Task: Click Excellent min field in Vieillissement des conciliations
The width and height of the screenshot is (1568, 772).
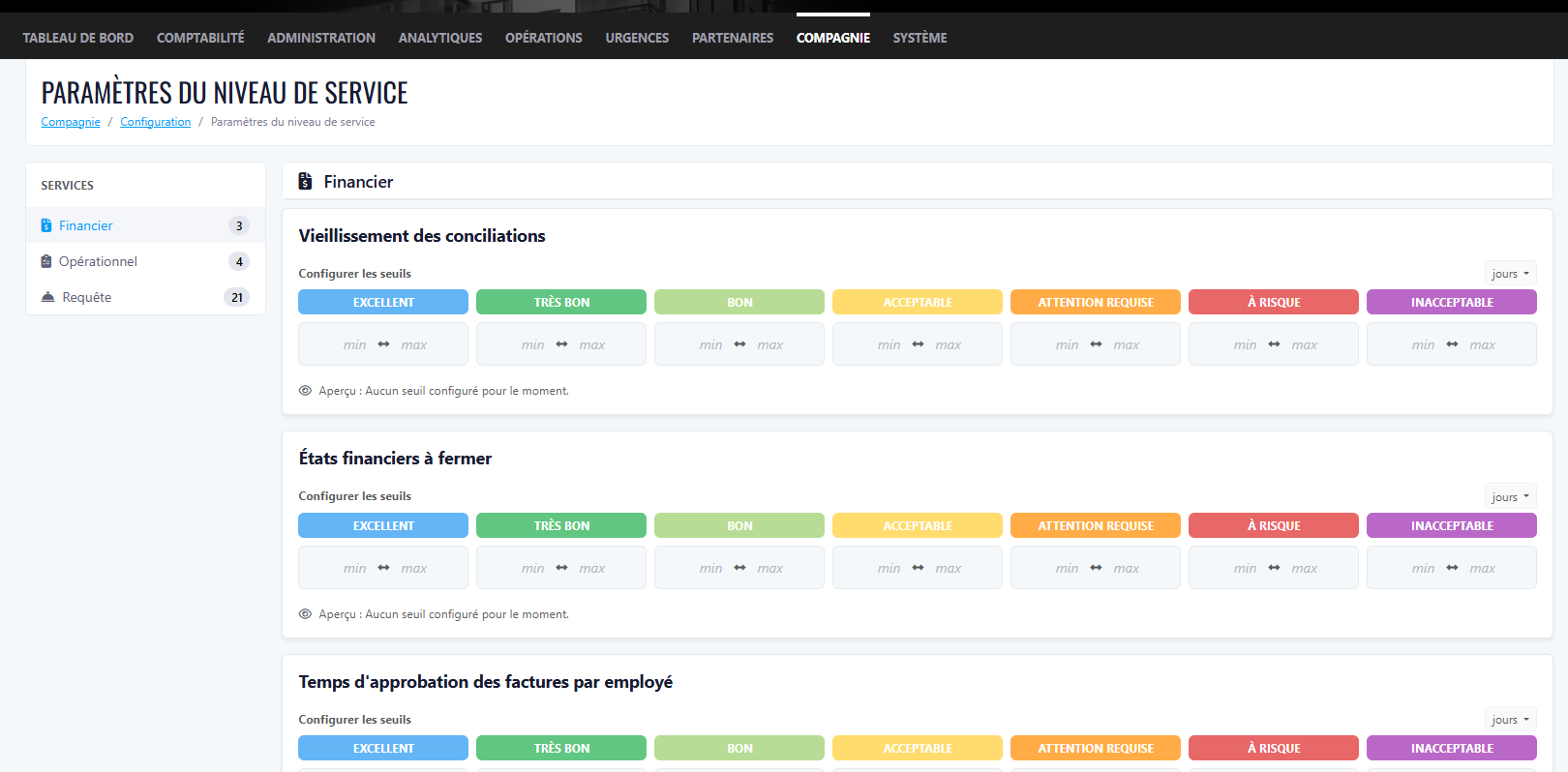Action: [354, 344]
